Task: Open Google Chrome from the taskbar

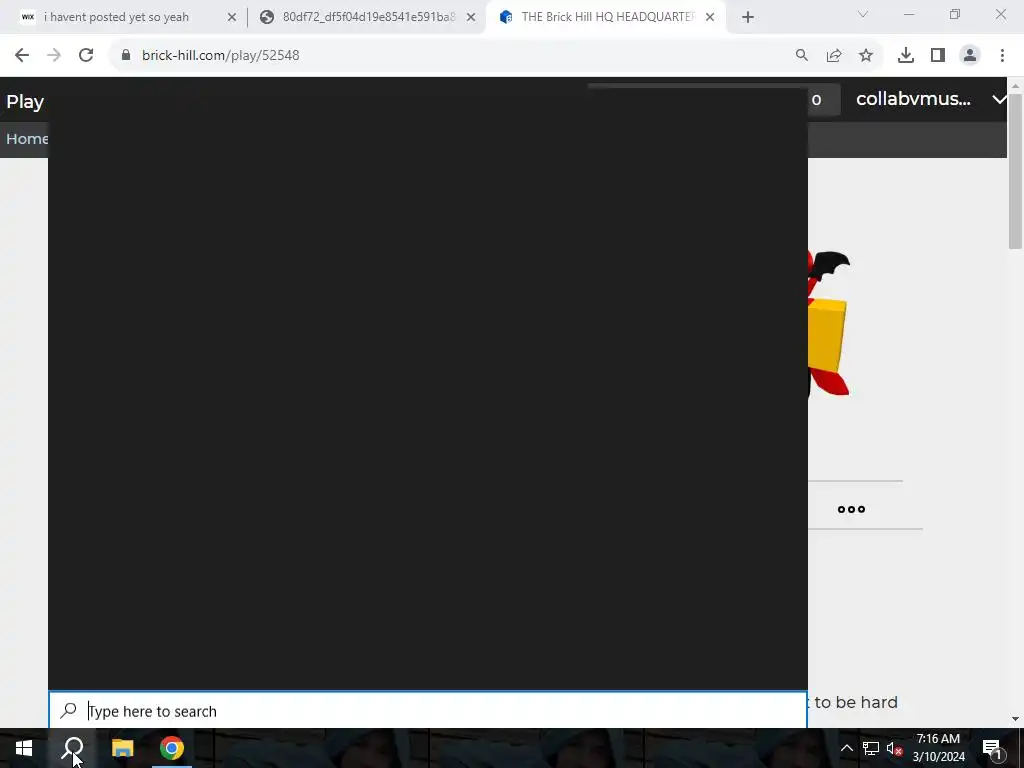Action: pyautogui.click(x=172, y=748)
